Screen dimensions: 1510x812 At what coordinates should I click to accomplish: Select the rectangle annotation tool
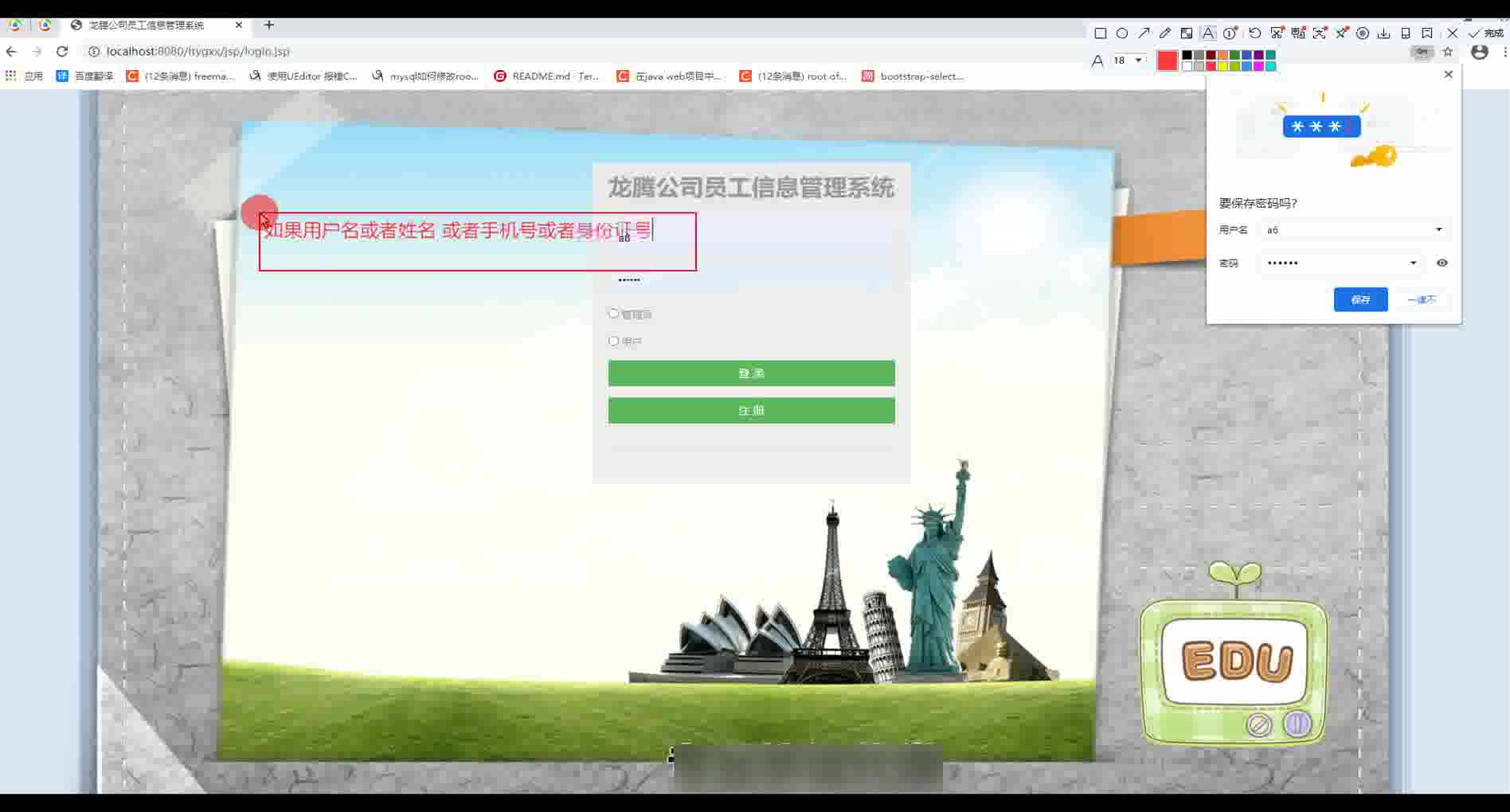click(x=1101, y=33)
